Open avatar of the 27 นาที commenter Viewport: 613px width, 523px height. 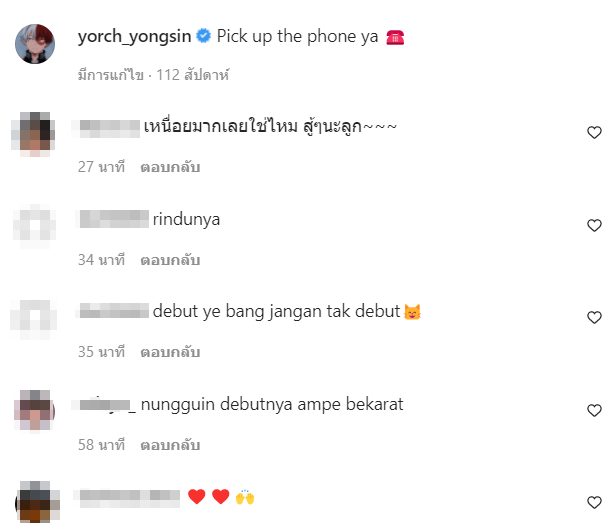click(x=33, y=134)
